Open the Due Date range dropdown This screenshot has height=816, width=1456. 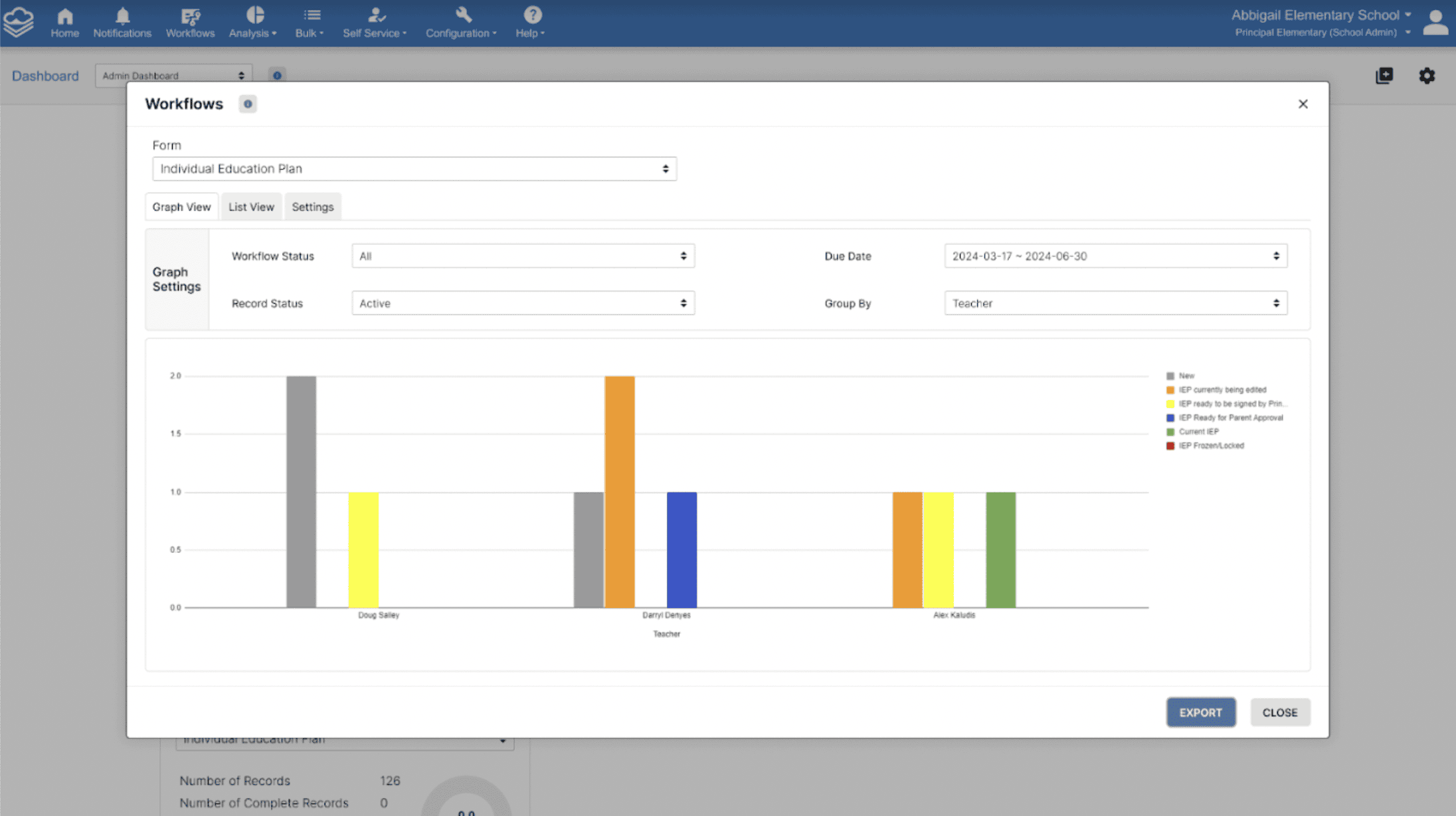coord(1116,256)
